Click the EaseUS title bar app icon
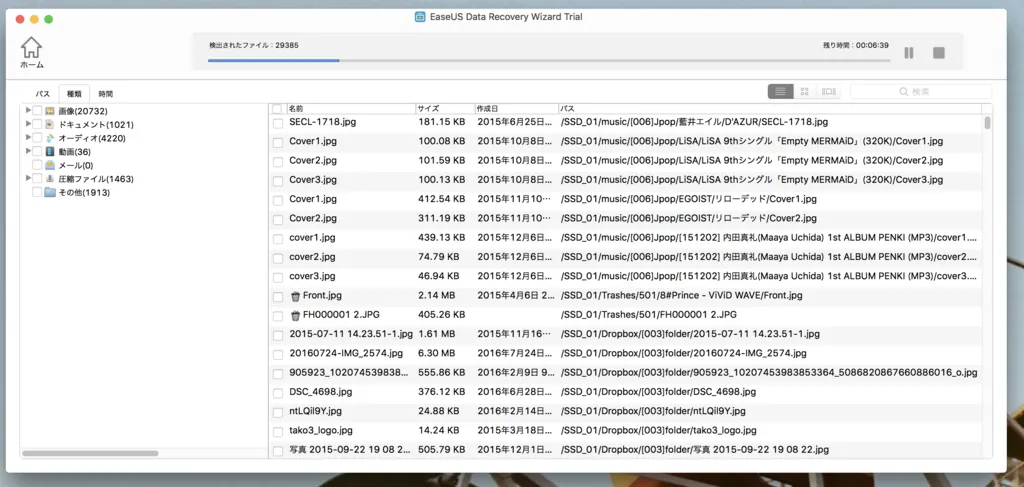The image size is (1024, 487). tap(421, 17)
